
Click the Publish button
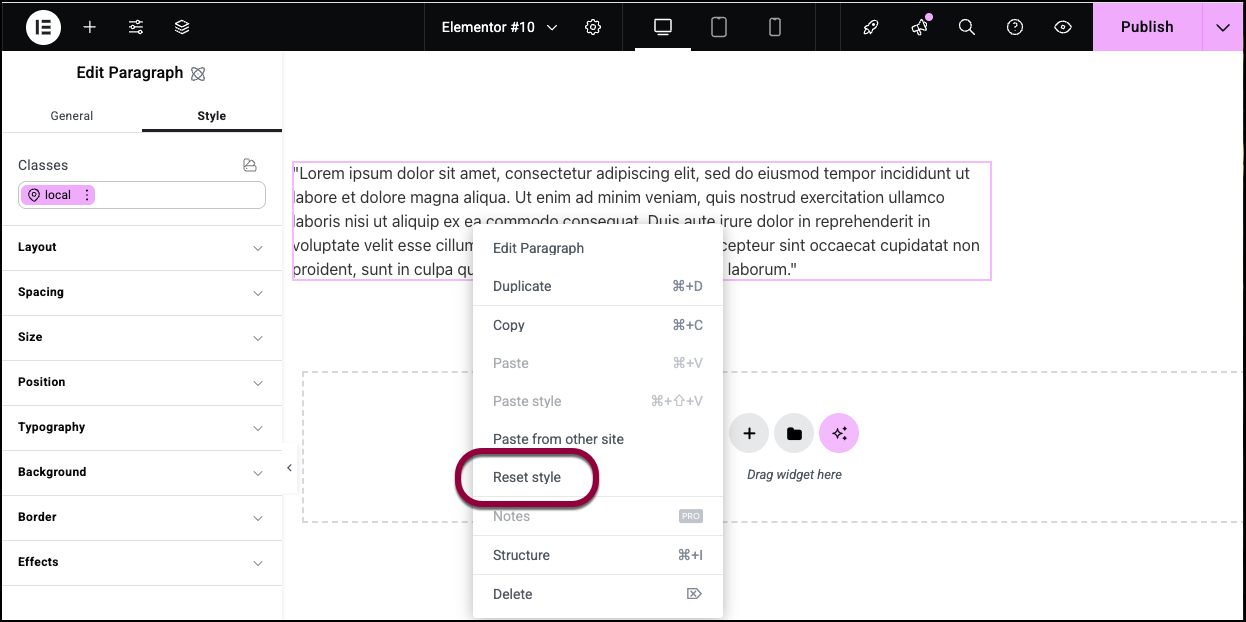(x=1147, y=27)
